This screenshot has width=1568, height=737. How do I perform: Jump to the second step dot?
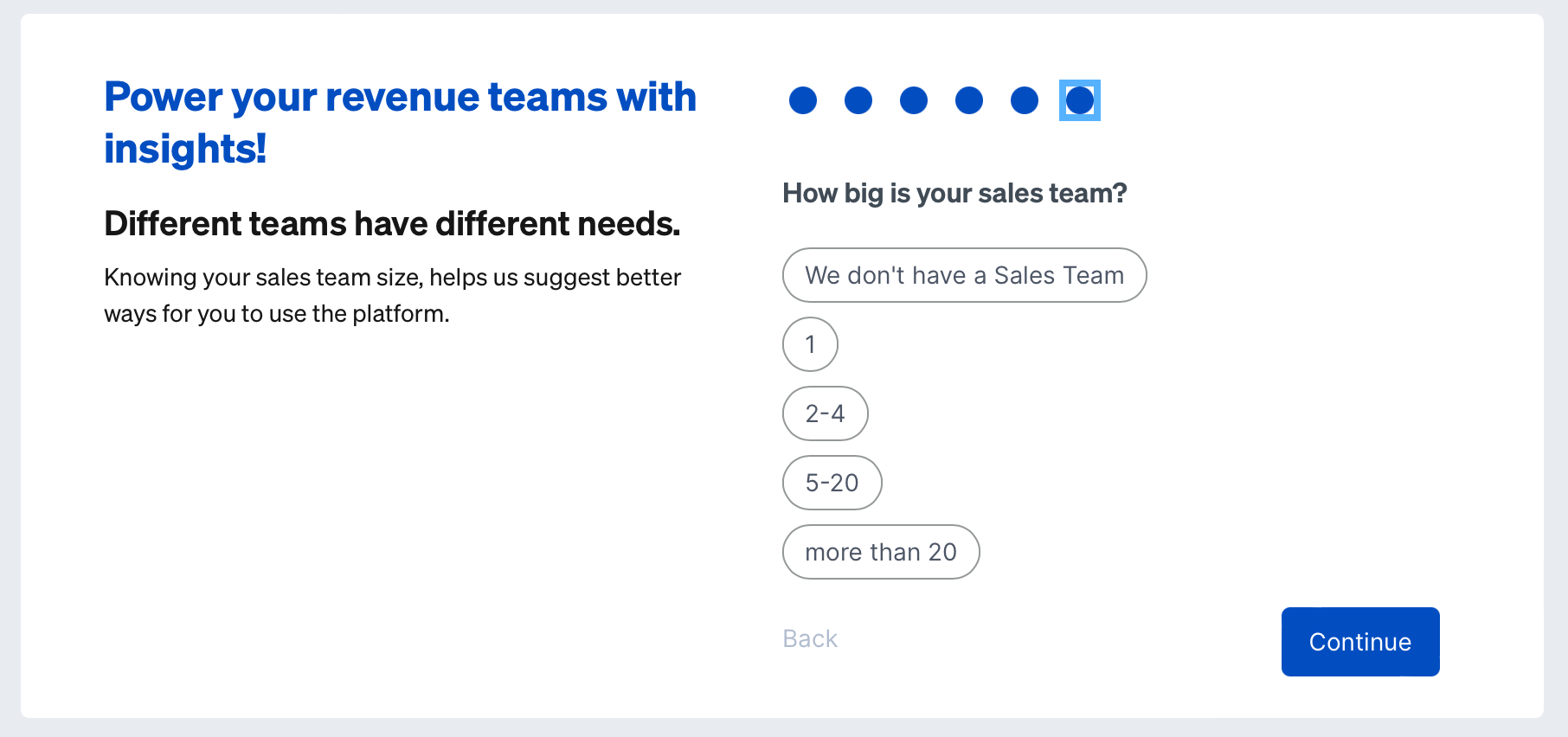click(x=858, y=100)
